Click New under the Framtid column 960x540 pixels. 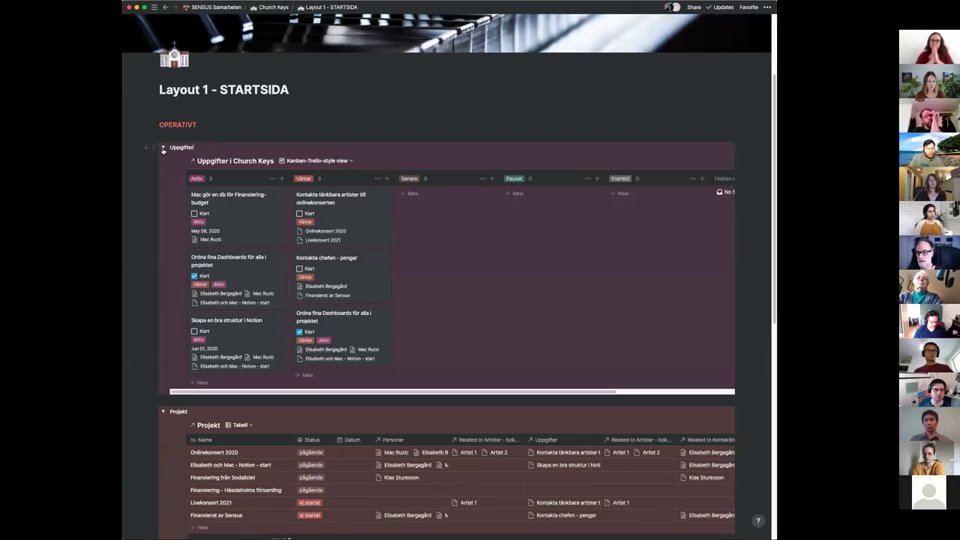coord(620,193)
